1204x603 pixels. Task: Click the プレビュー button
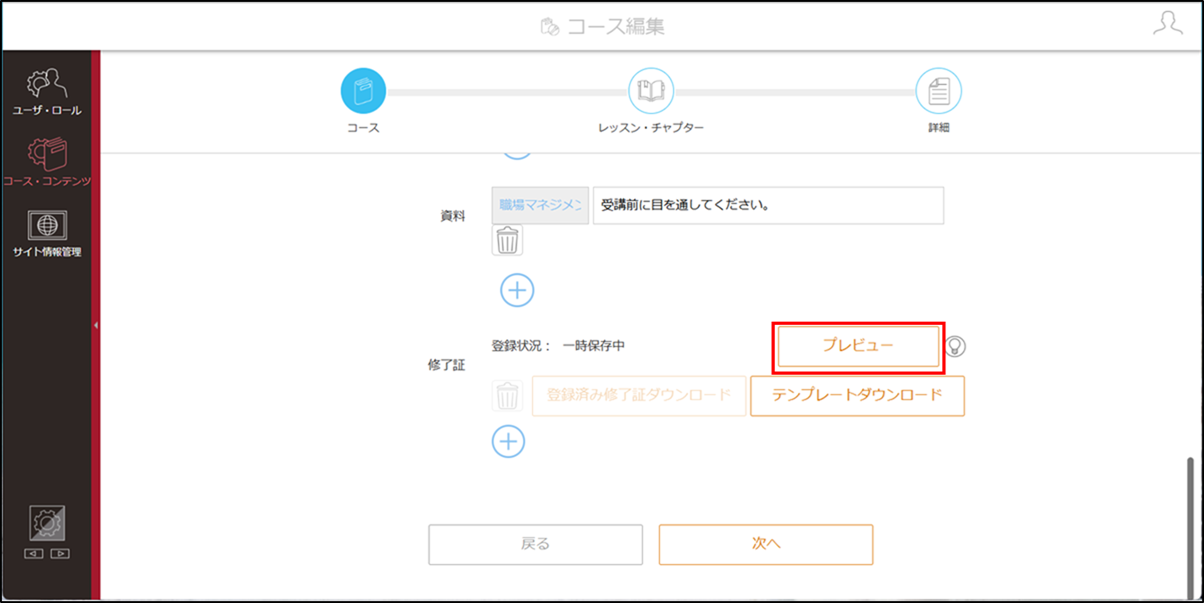point(858,345)
